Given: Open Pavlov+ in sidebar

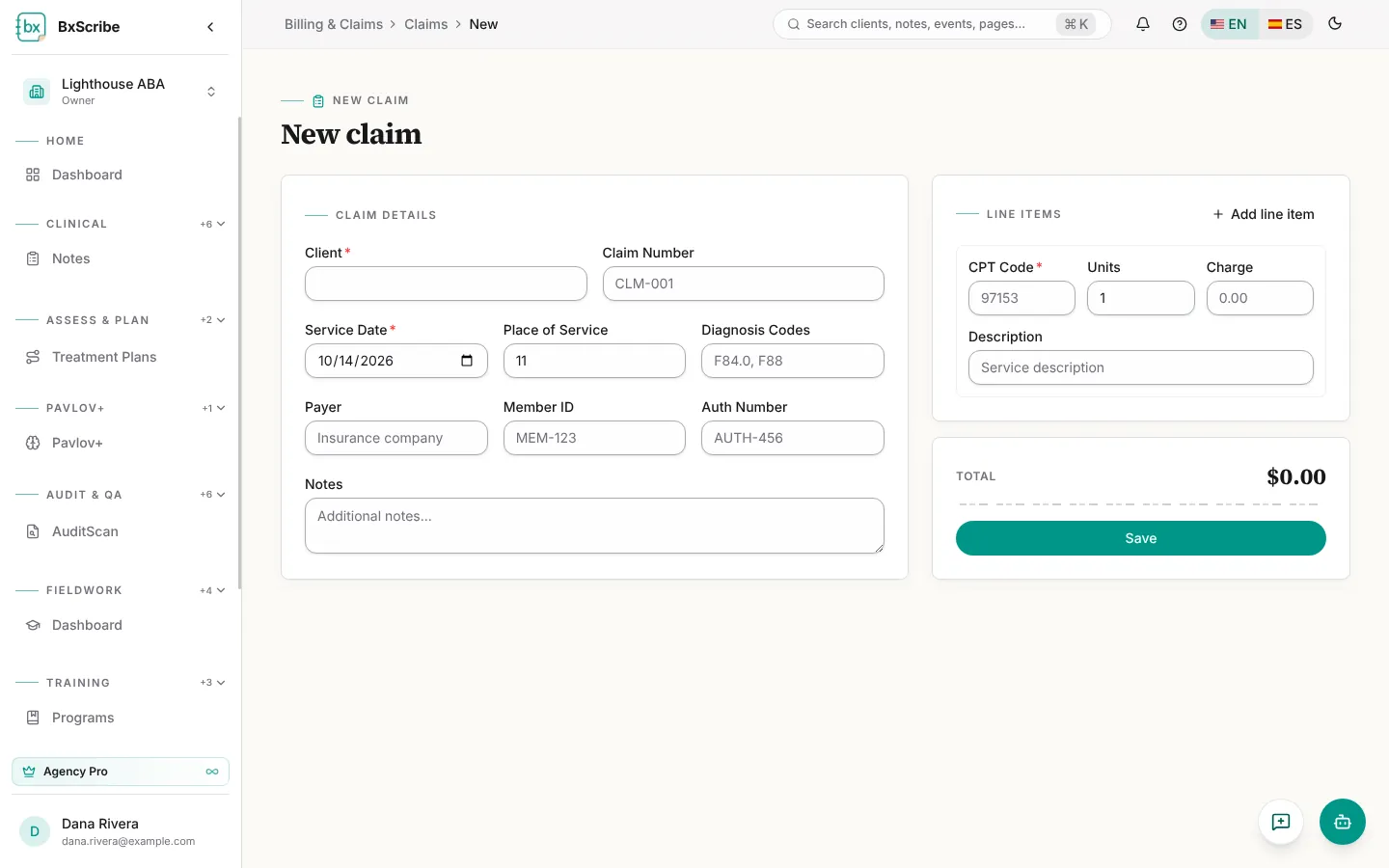Looking at the screenshot, I should (x=121, y=443).
